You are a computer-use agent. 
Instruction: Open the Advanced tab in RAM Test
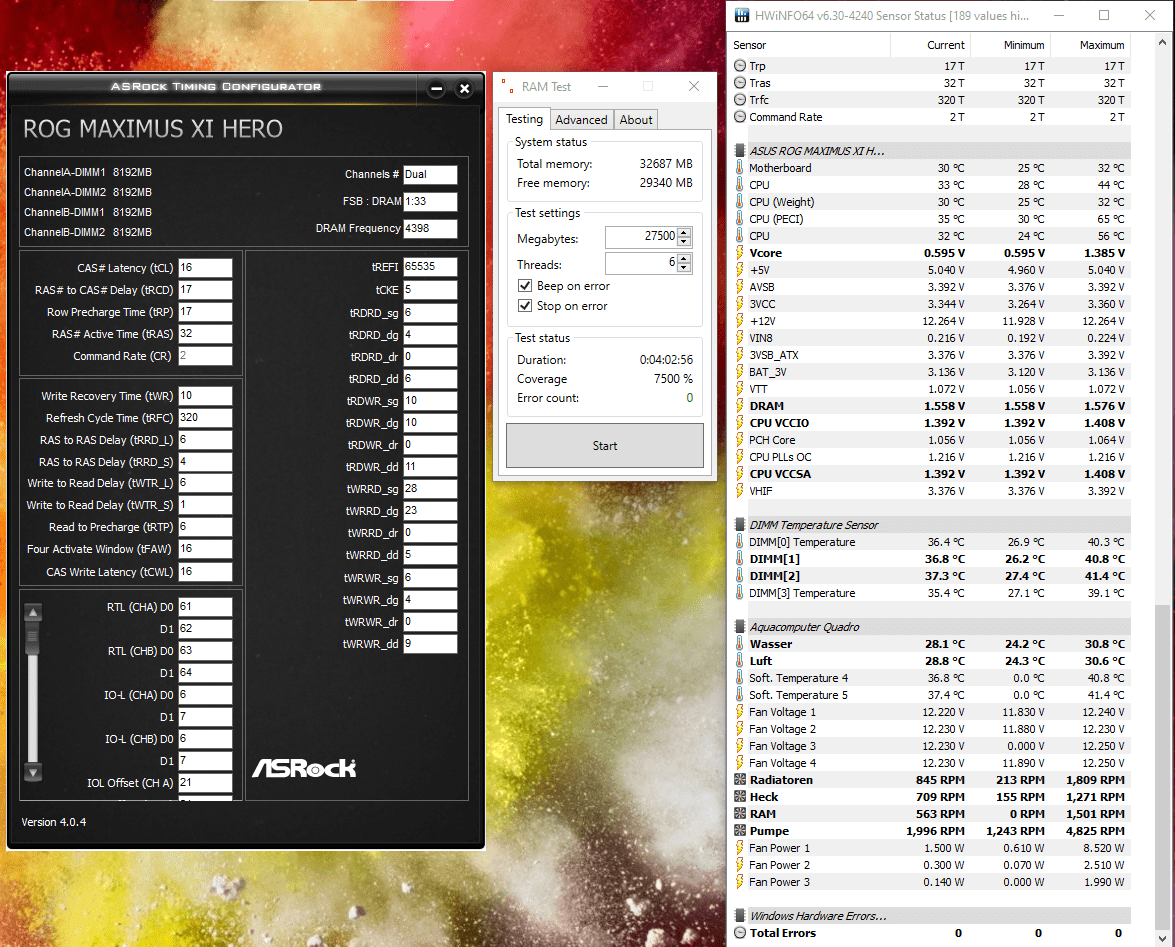click(x=581, y=120)
